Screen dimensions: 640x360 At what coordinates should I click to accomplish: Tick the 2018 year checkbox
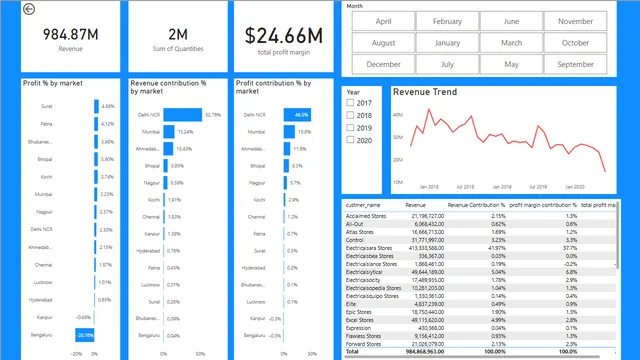pyautogui.click(x=350, y=115)
